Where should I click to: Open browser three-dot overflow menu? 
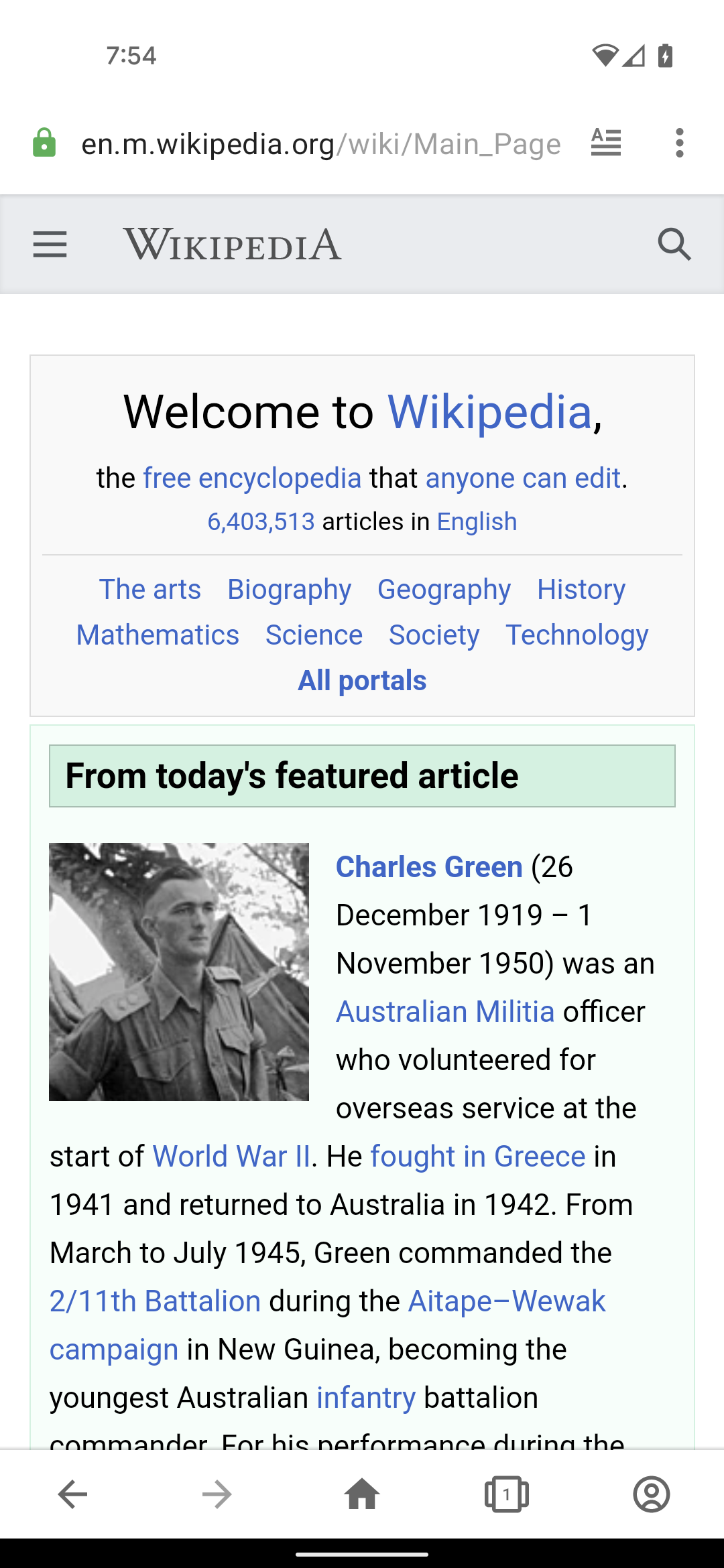click(x=680, y=143)
